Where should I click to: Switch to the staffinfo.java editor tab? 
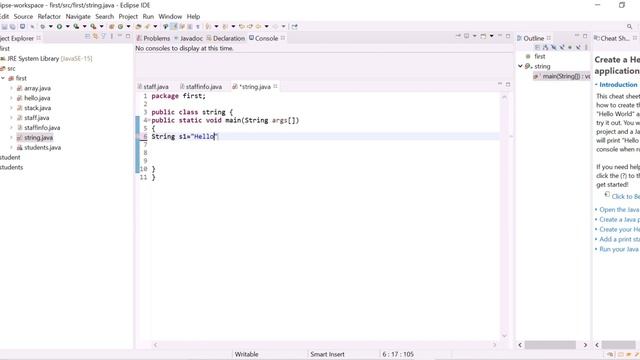point(201,87)
